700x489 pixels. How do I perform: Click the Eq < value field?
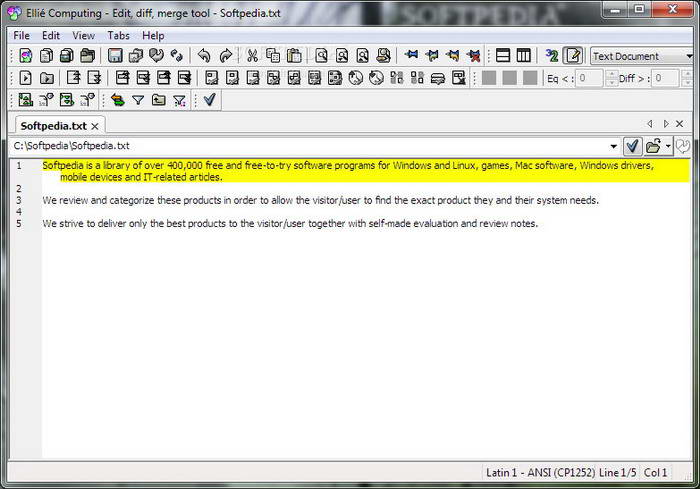pos(591,78)
